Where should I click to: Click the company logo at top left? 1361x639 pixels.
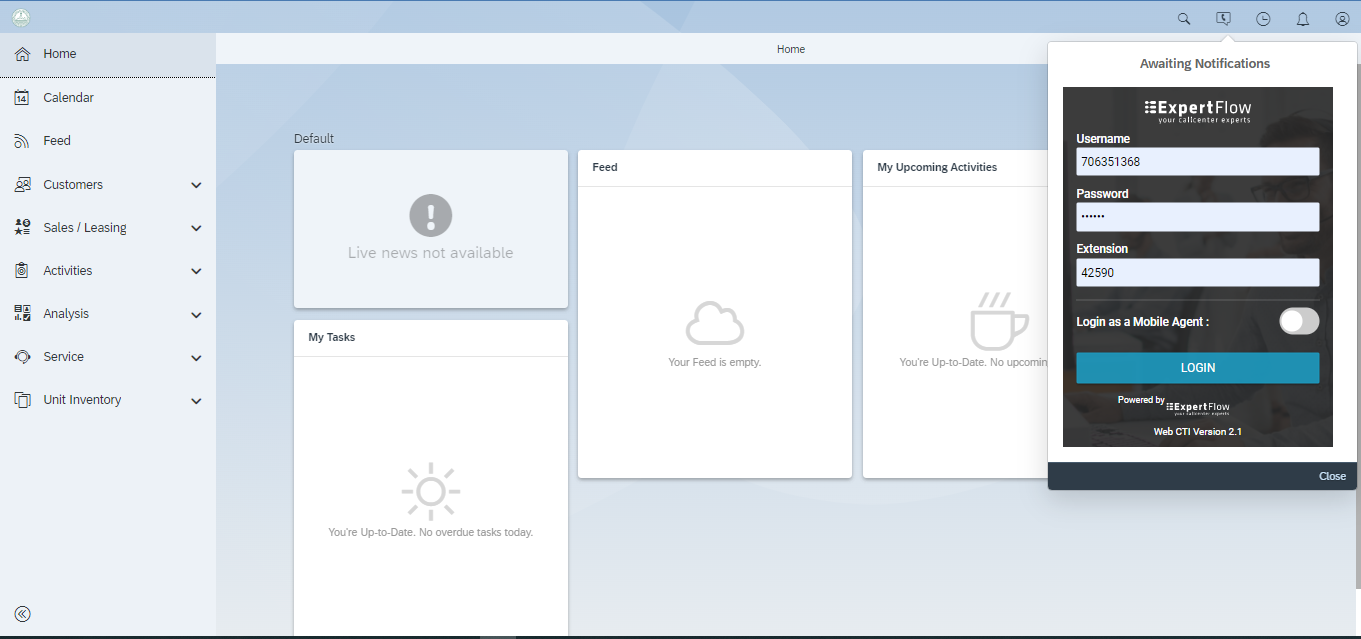pyautogui.click(x=21, y=18)
